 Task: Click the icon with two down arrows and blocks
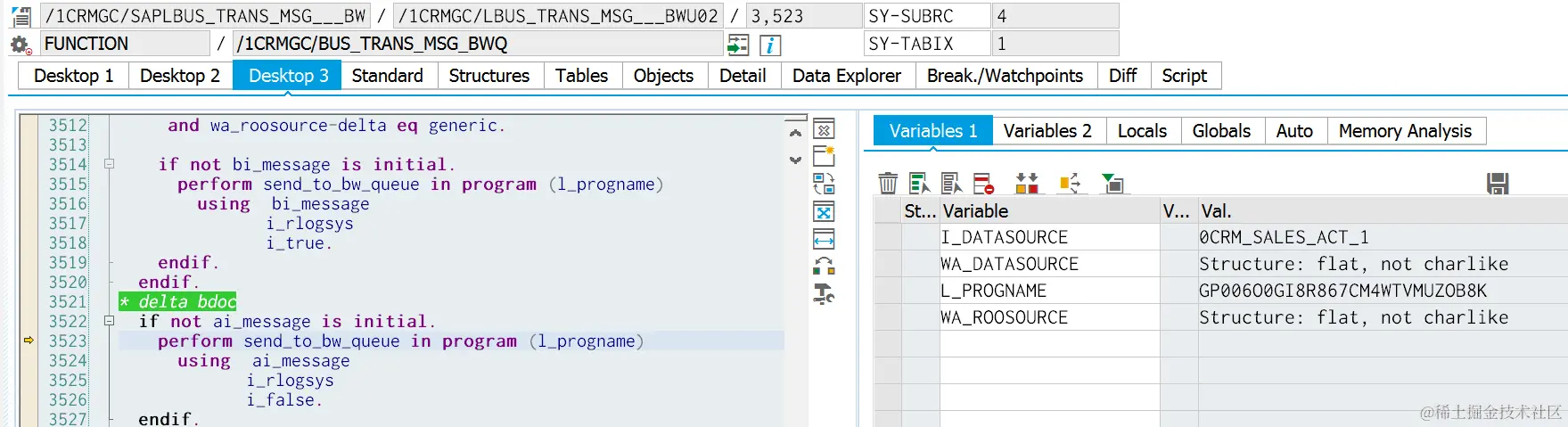[x=1027, y=184]
